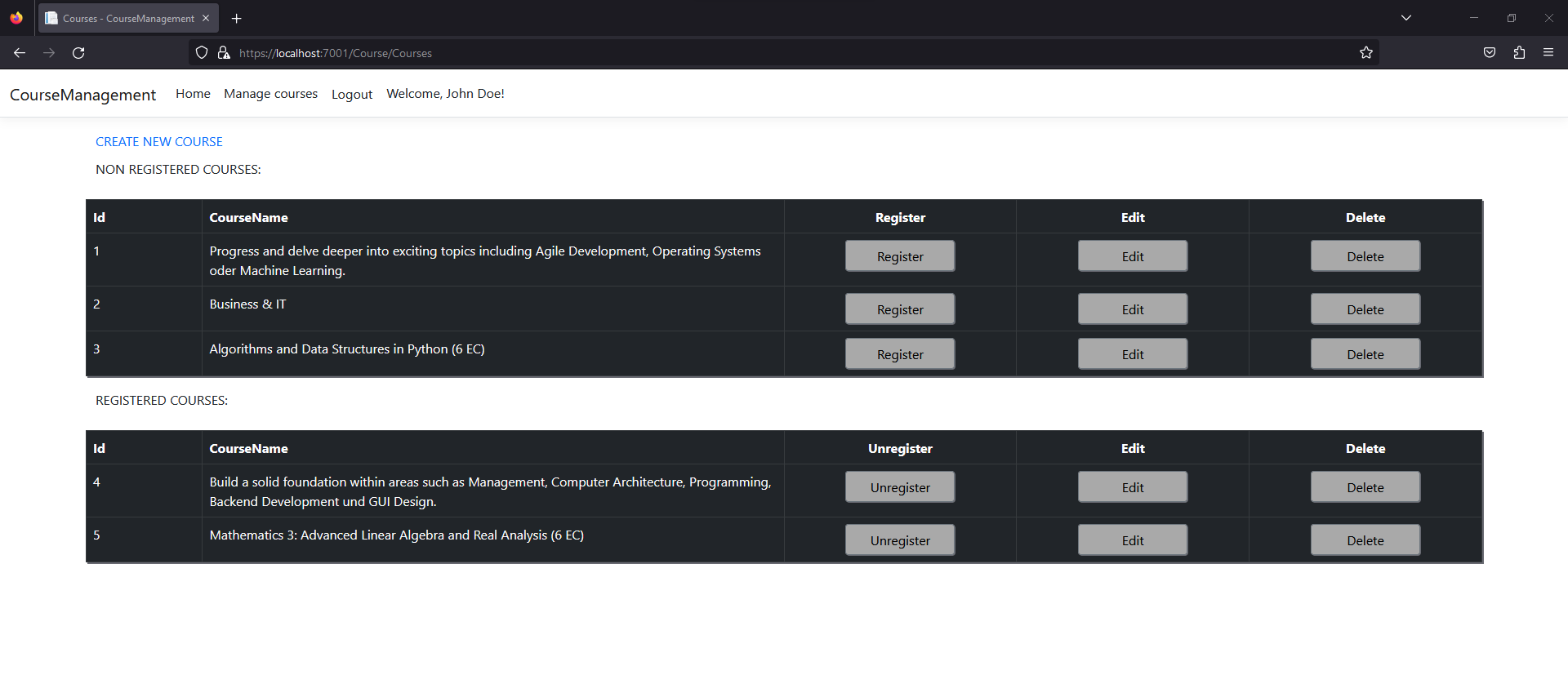Screen dimensions: 1568x675
Task: Open the CourseManagement brand link
Action: pos(82,95)
